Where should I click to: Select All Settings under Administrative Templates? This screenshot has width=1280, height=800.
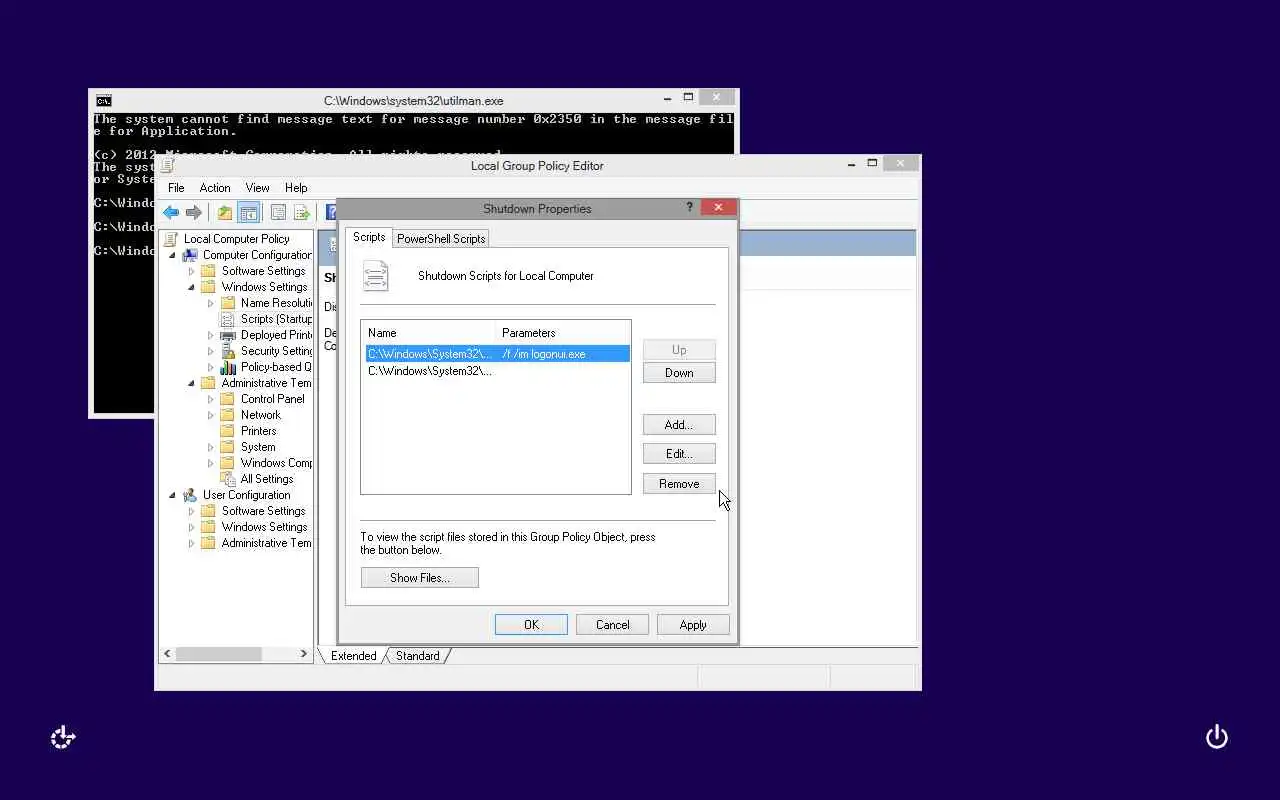[266, 479]
